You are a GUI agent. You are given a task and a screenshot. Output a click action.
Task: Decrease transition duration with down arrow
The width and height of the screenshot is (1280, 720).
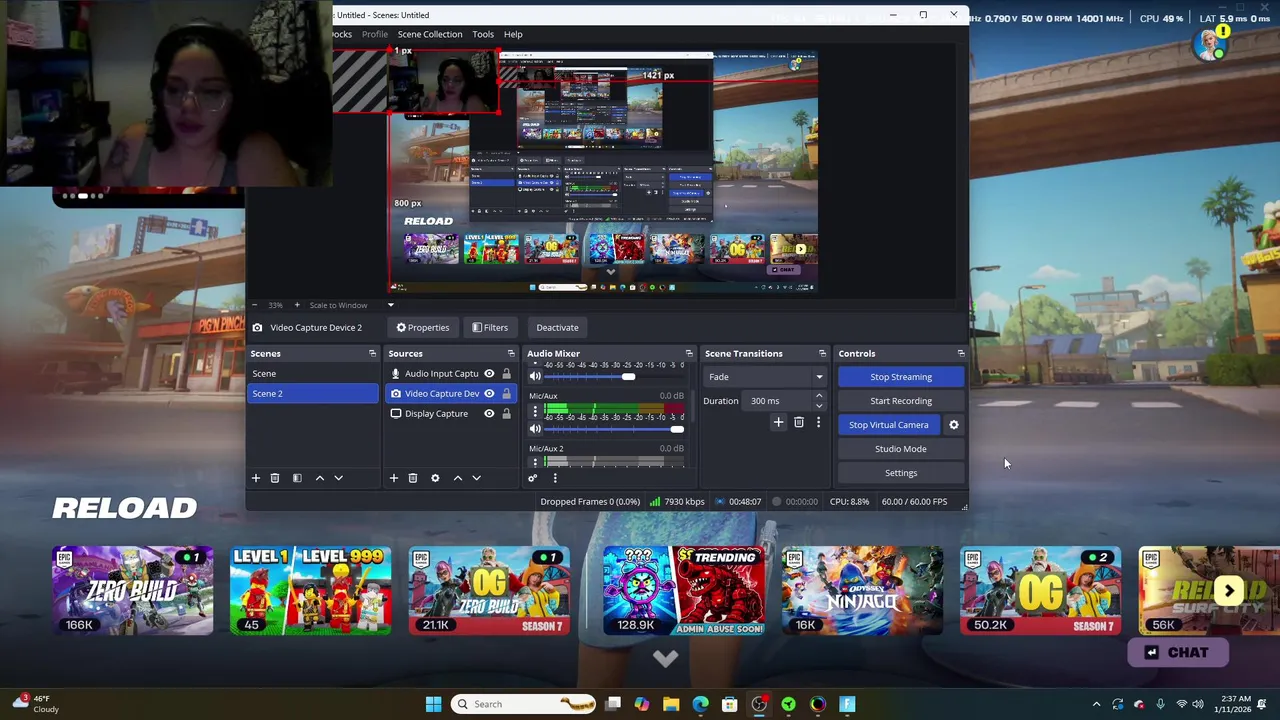click(819, 405)
